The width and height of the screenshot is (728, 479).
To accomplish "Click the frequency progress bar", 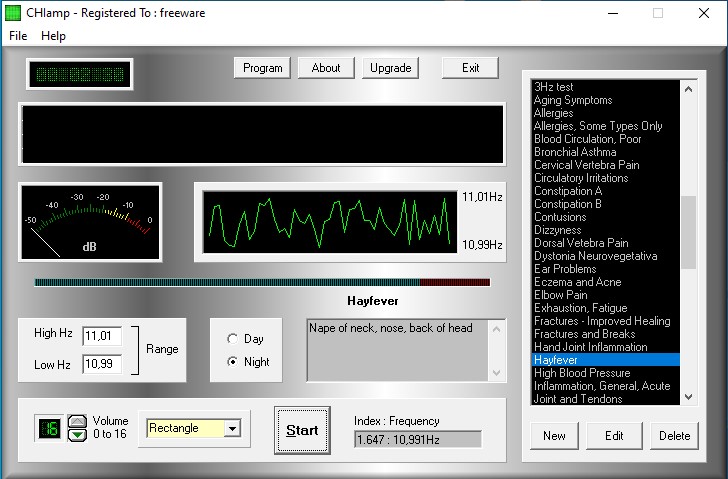I will click(262, 283).
